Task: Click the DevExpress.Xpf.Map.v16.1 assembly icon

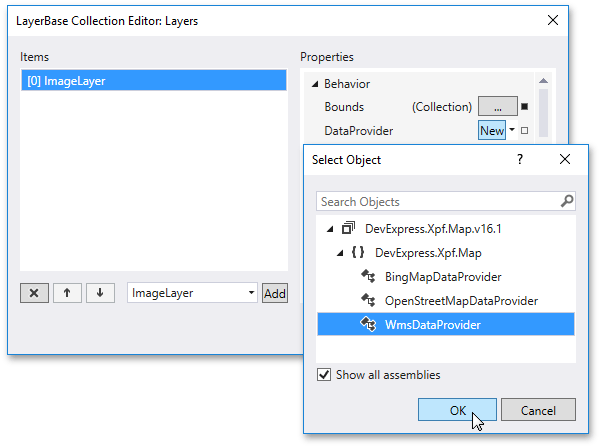Action: (x=348, y=228)
